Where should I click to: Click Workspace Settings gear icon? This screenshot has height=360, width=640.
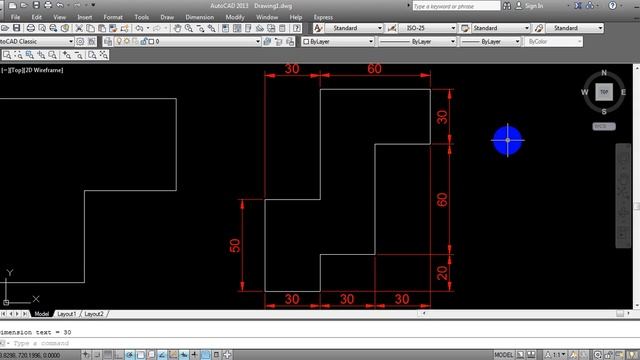80,41
